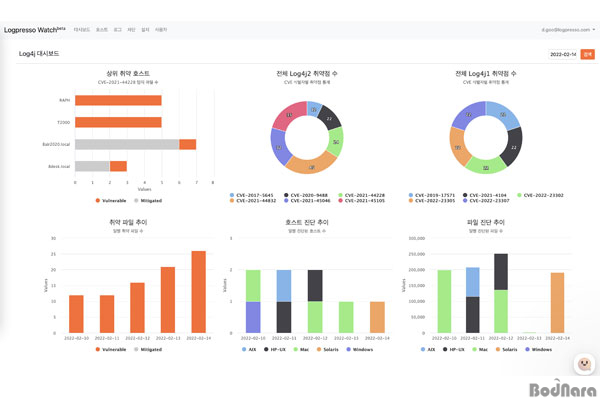600x400 pixels.
Task: Click the 2022-02-14 date input field
Action: point(563,54)
